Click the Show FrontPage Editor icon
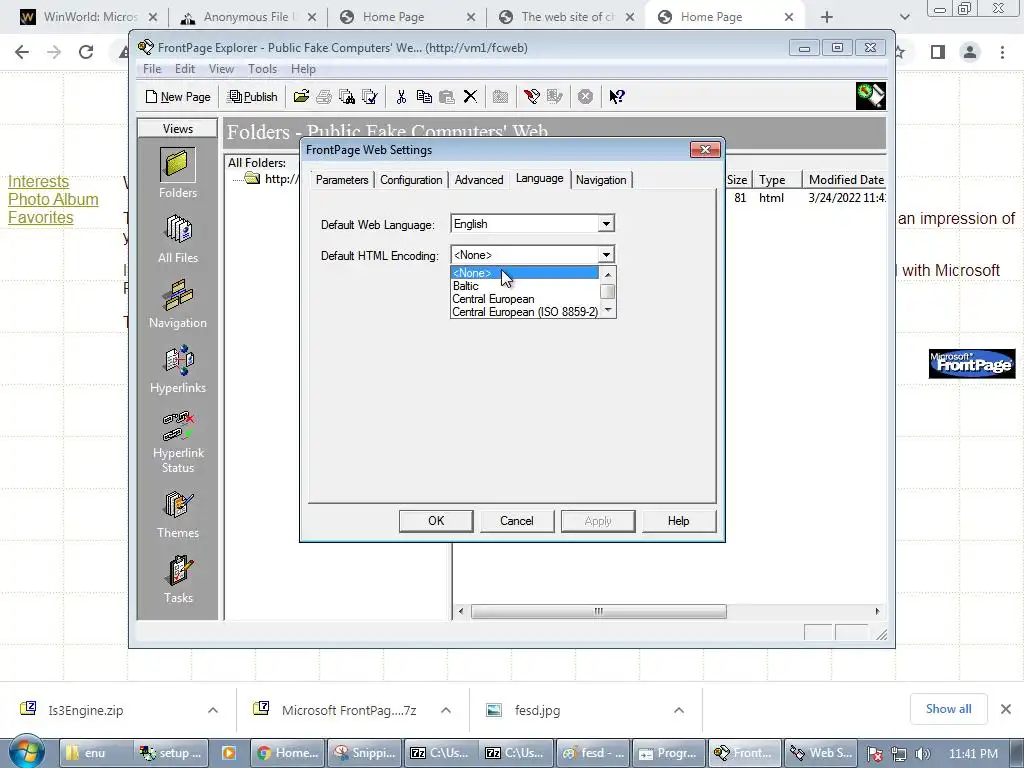 [x=531, y=97]
